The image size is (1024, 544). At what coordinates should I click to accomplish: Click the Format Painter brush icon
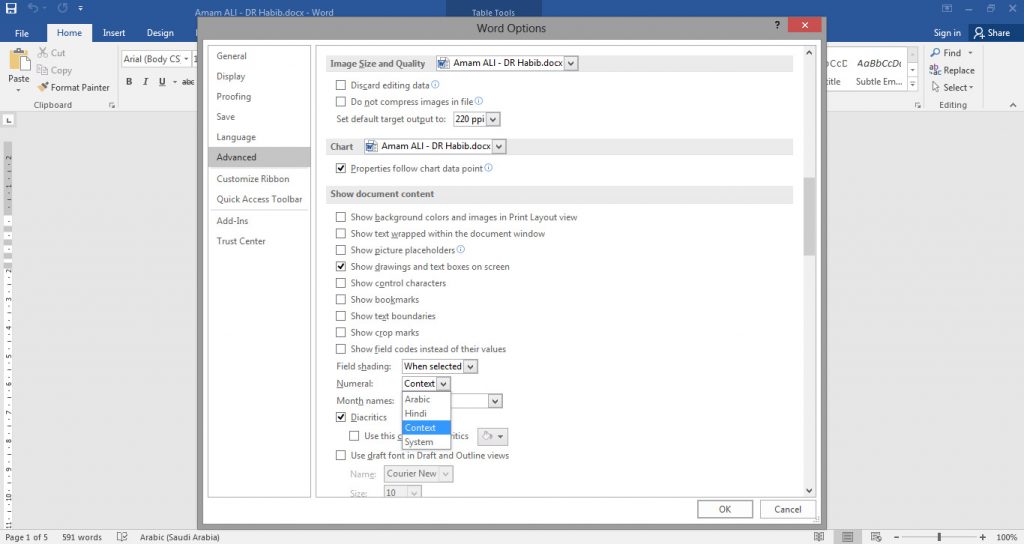pyautogui.click(x=43, y=88)
